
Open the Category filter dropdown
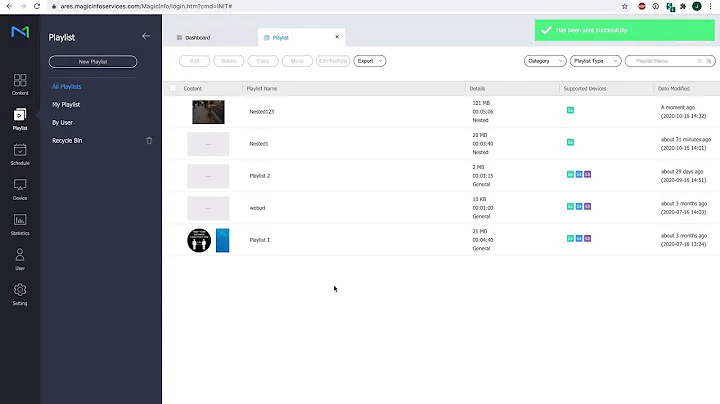click(545, 61)
